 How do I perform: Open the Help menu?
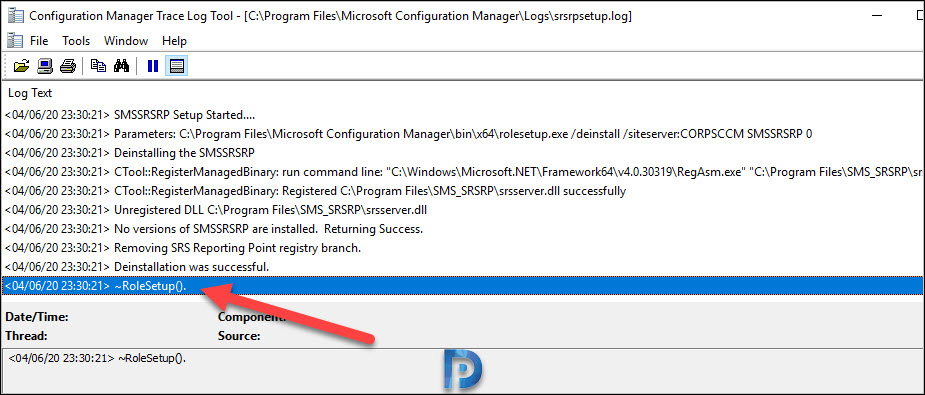(x=175, y=41)
